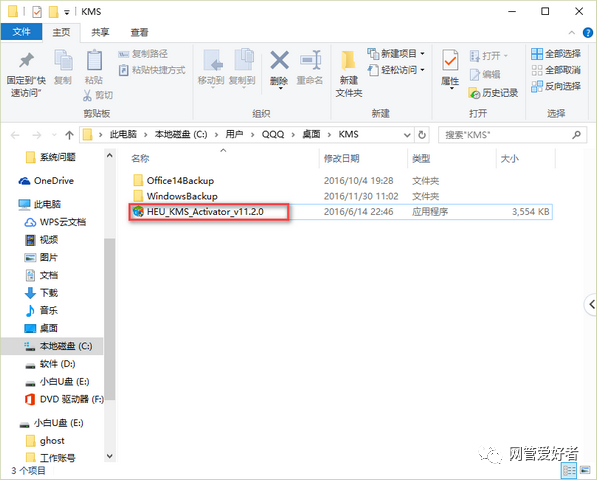Open DVD 驱动器 (F:) in navigation pane
The image size is (597, 480).
(64, 399)
